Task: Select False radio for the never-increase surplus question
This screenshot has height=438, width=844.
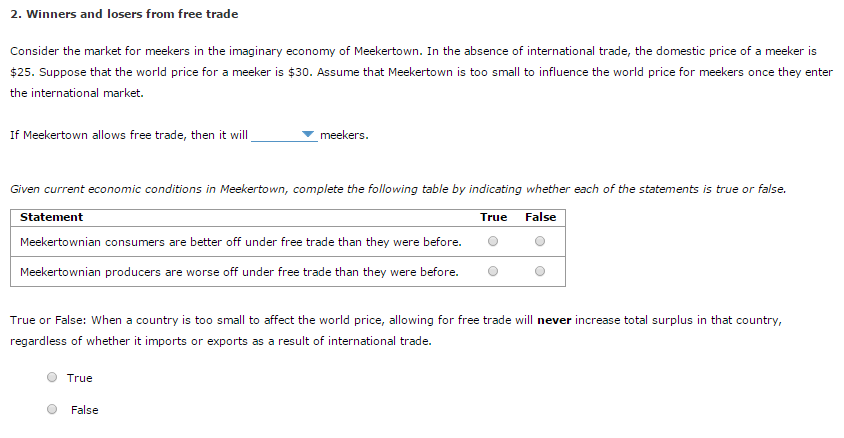Action: 52,409
